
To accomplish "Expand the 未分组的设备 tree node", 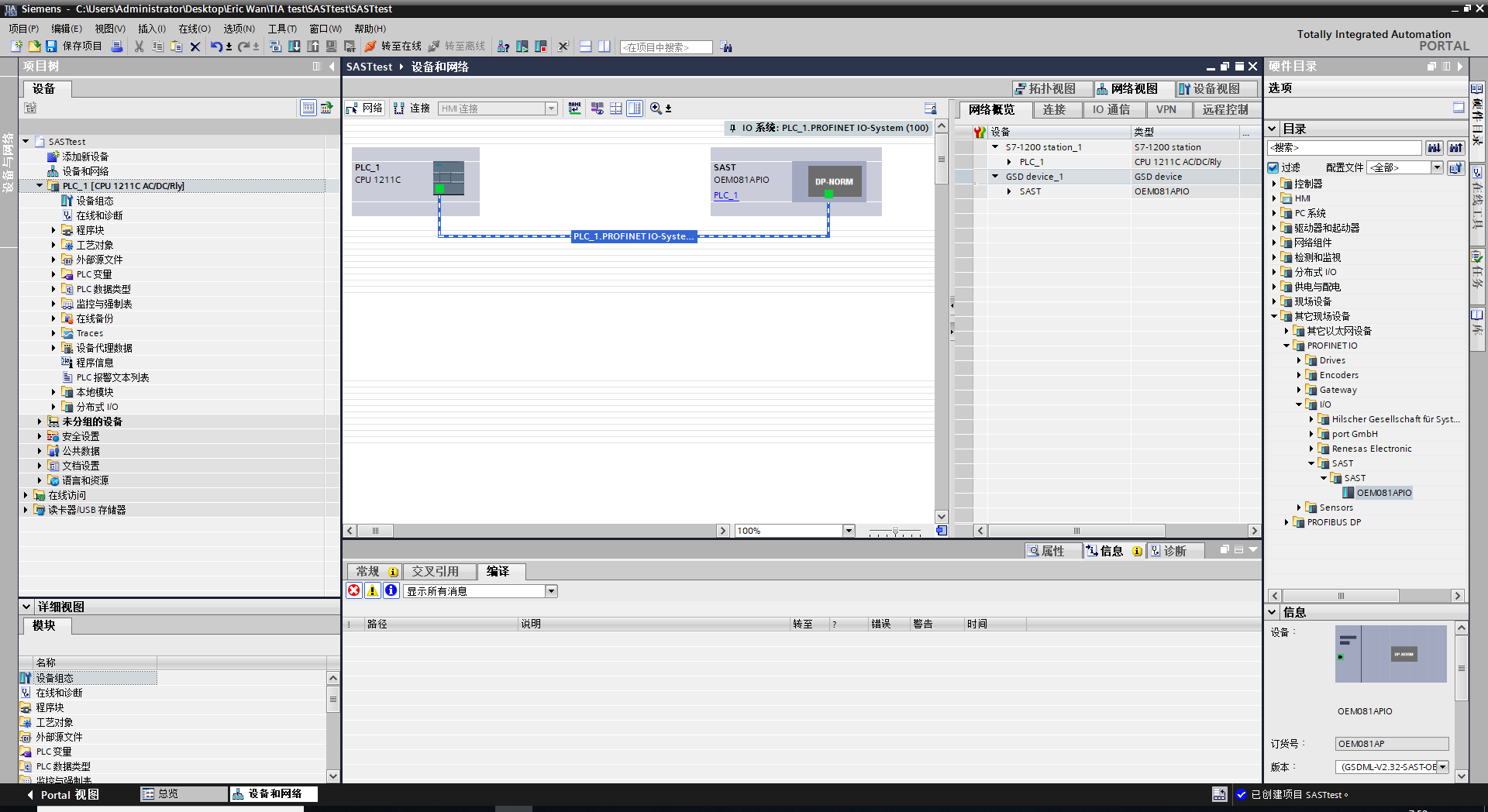I will coord(40,421).
